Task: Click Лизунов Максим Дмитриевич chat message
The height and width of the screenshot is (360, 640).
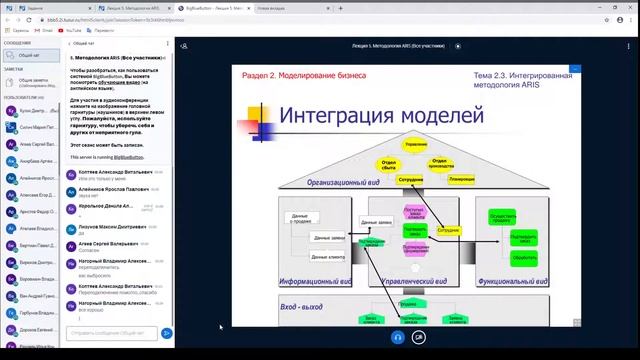Action: point(116,230)
